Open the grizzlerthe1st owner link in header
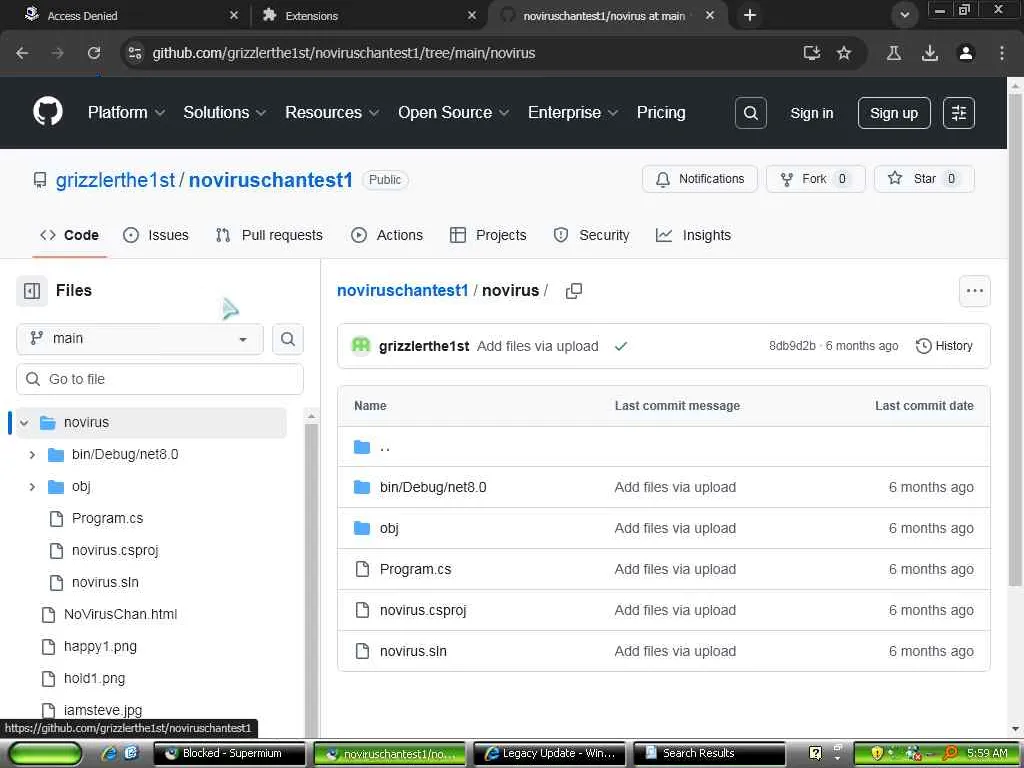Viewport: 1024px width, 768px height. coord(115,180)
